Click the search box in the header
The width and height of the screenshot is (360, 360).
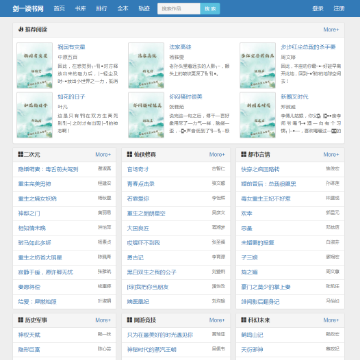pyautogui.click(x=179, y=9)
